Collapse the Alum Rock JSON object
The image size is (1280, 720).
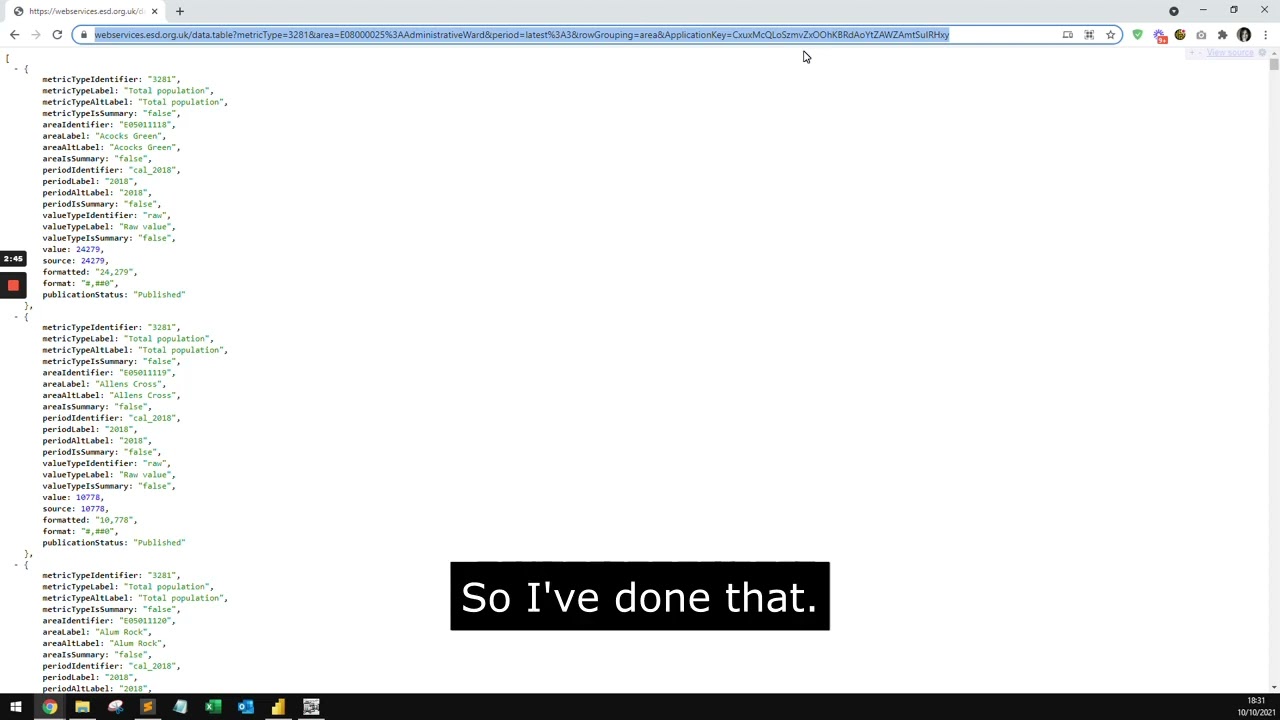pyautogui.click(x=16, y=565)
